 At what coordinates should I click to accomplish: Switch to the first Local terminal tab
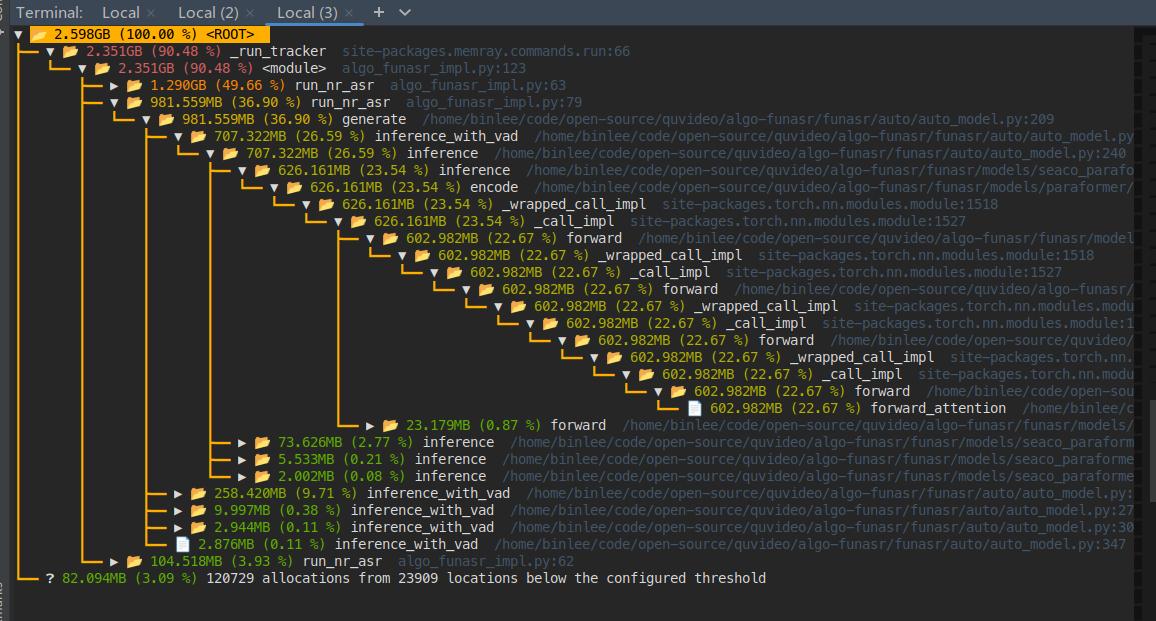(x=120, y=13)
